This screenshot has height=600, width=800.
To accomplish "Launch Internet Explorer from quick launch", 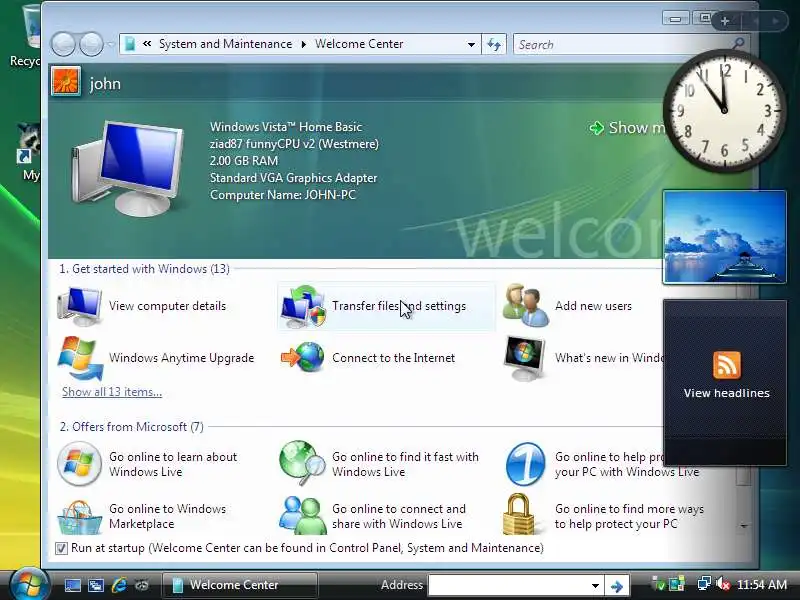I will 119,585.
